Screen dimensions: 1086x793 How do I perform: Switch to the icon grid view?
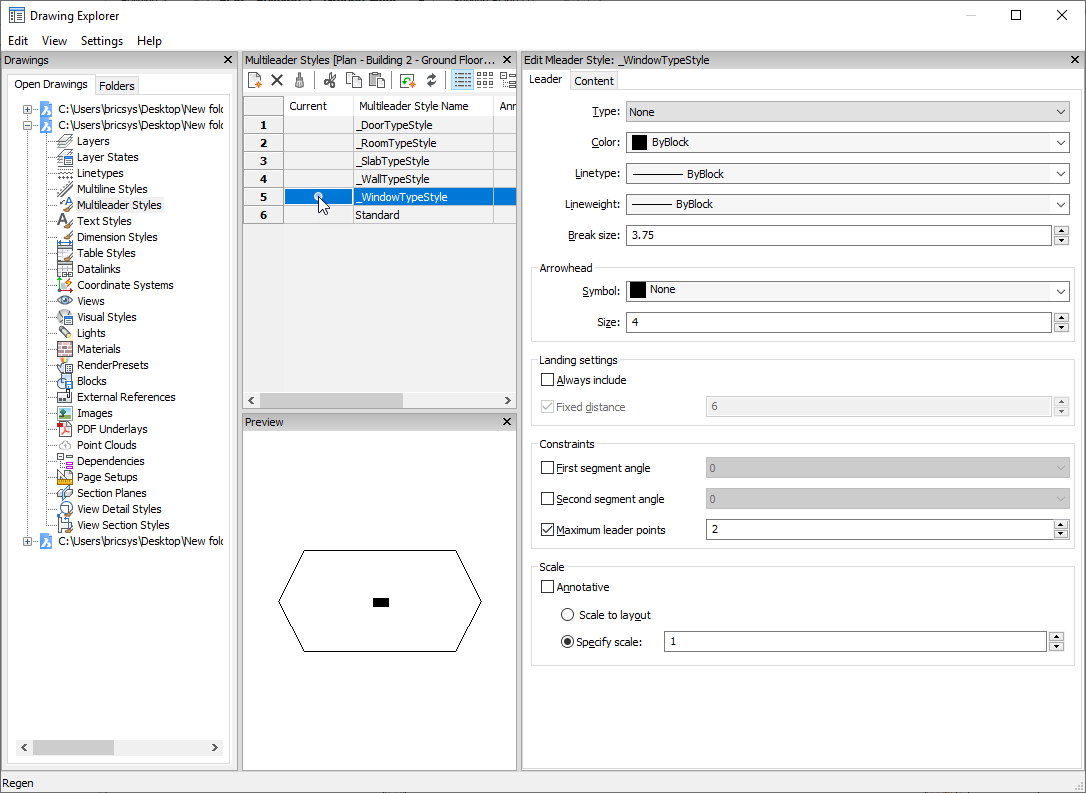point(485,80)
